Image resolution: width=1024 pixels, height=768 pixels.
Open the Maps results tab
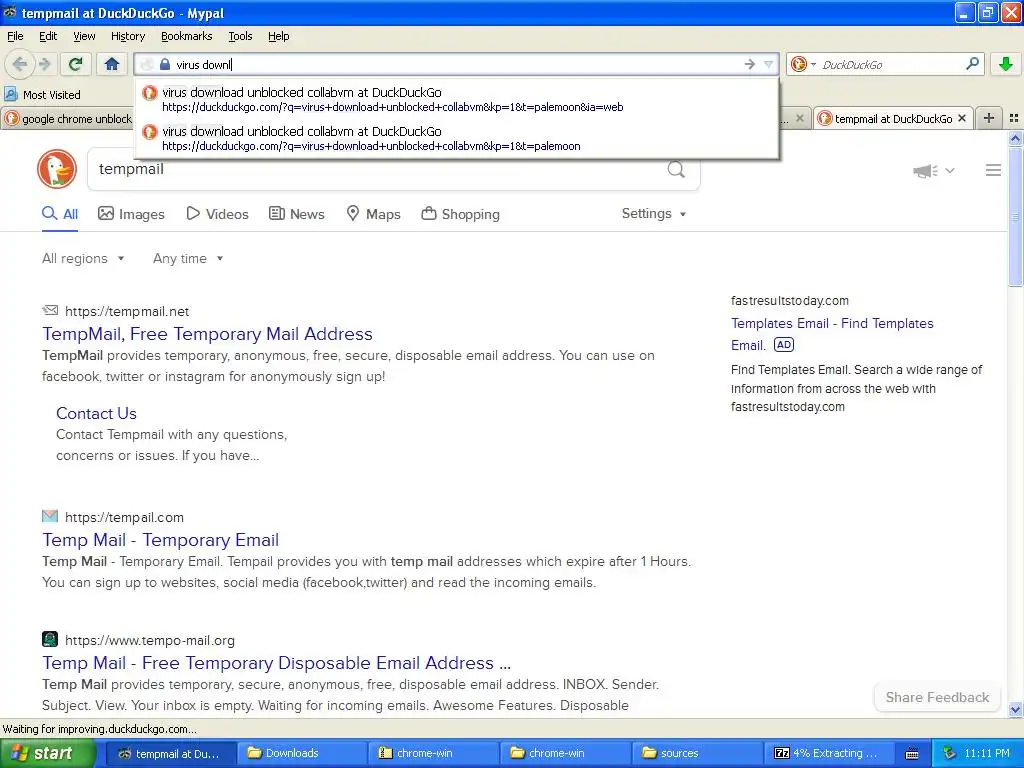pos(374,214)
